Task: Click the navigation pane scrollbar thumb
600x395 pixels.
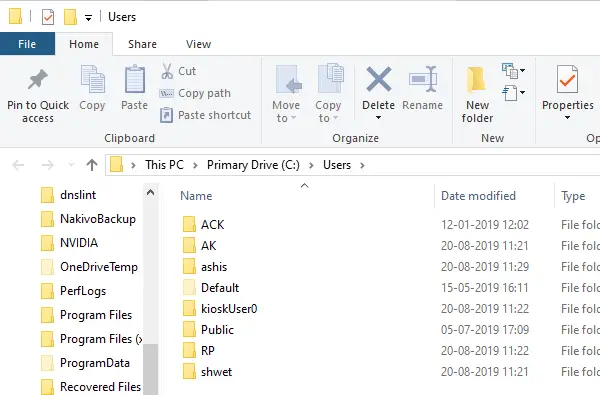Action: 151,369
